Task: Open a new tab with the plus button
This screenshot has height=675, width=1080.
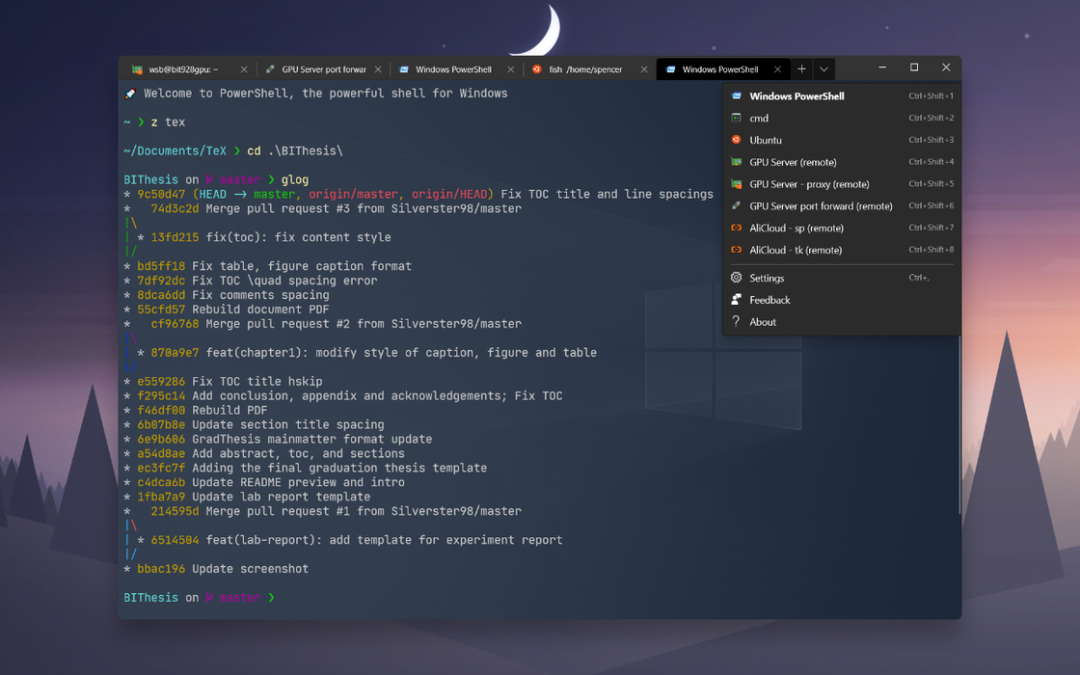Action: tap(802, 69)
